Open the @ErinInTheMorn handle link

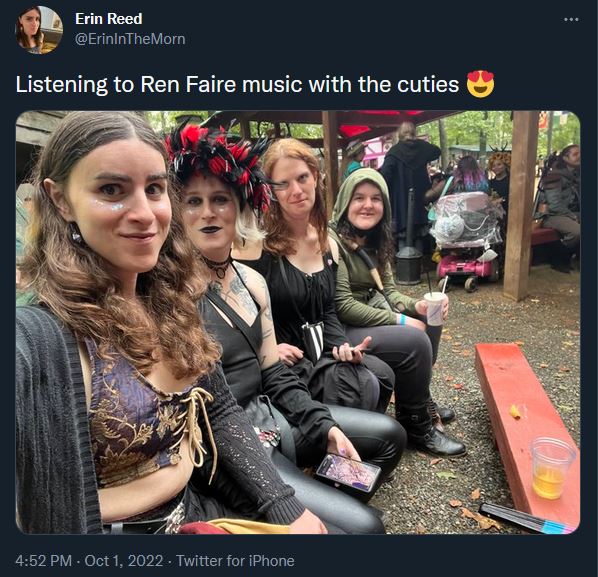point(130,39)
